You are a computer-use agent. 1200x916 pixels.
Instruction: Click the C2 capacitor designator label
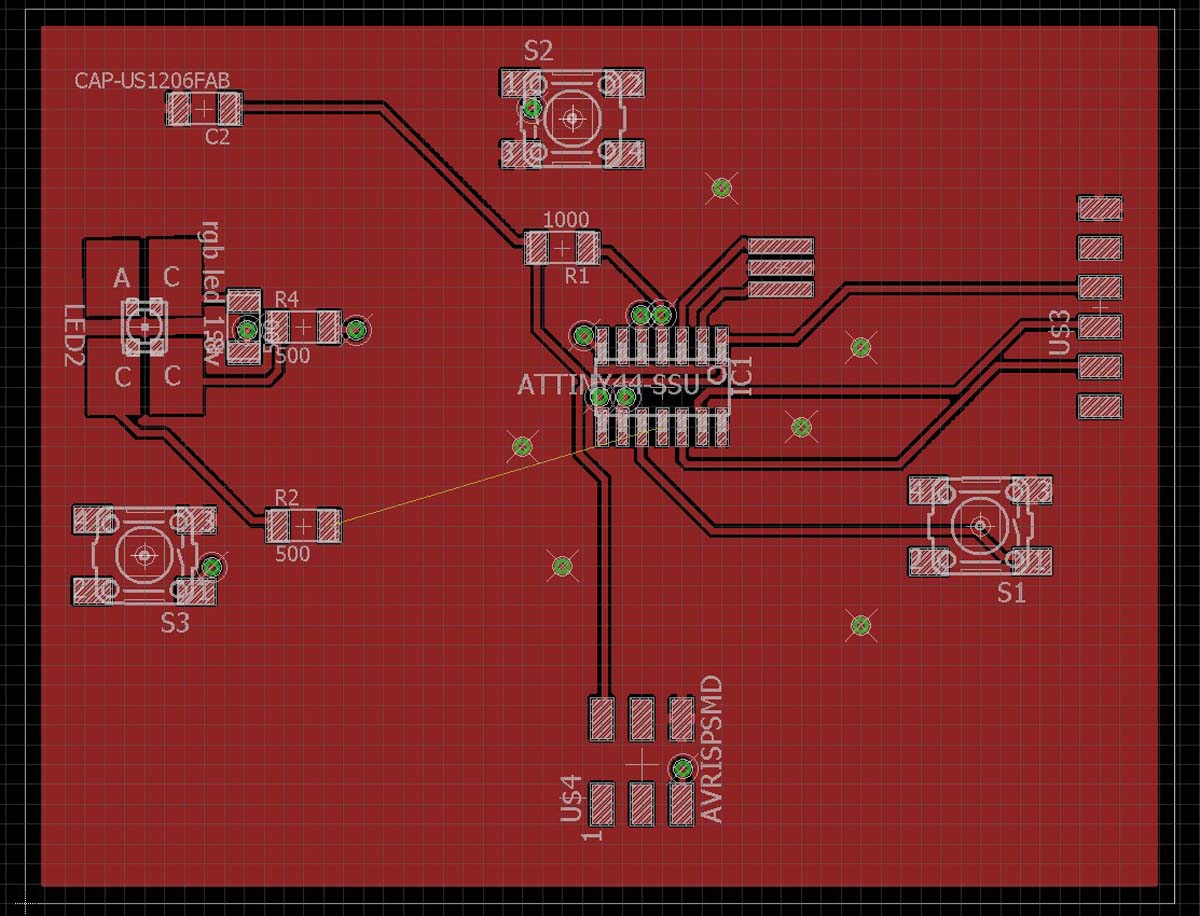[x=217, y=138]
